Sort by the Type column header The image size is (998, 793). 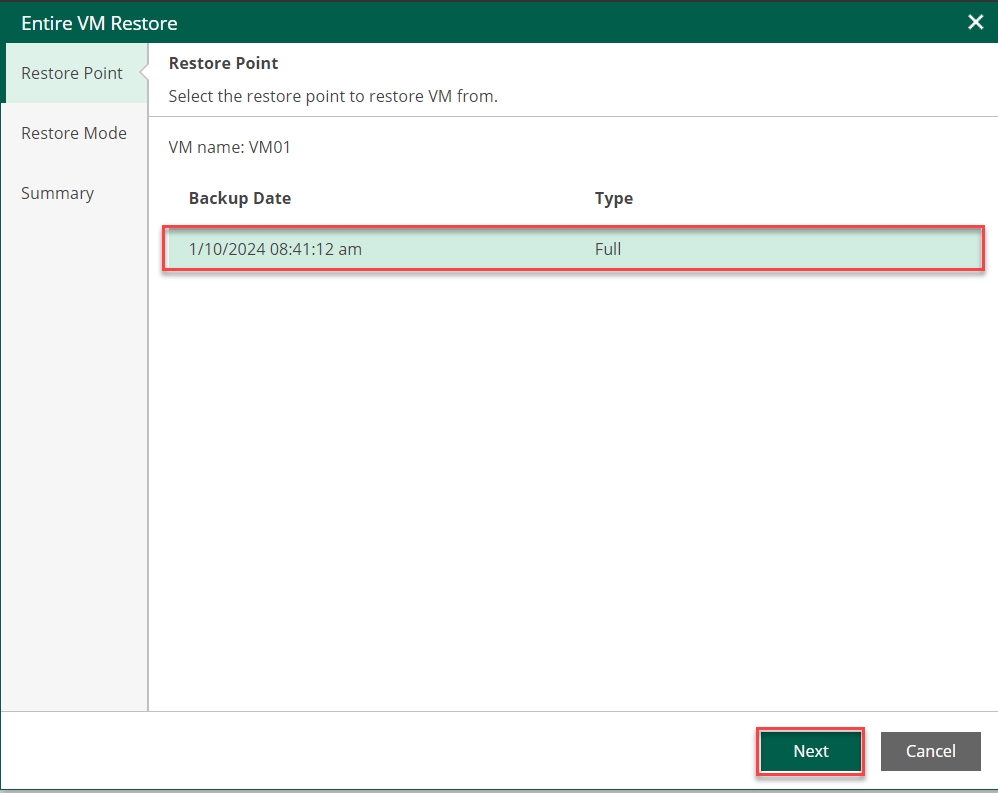pos(614,198)
